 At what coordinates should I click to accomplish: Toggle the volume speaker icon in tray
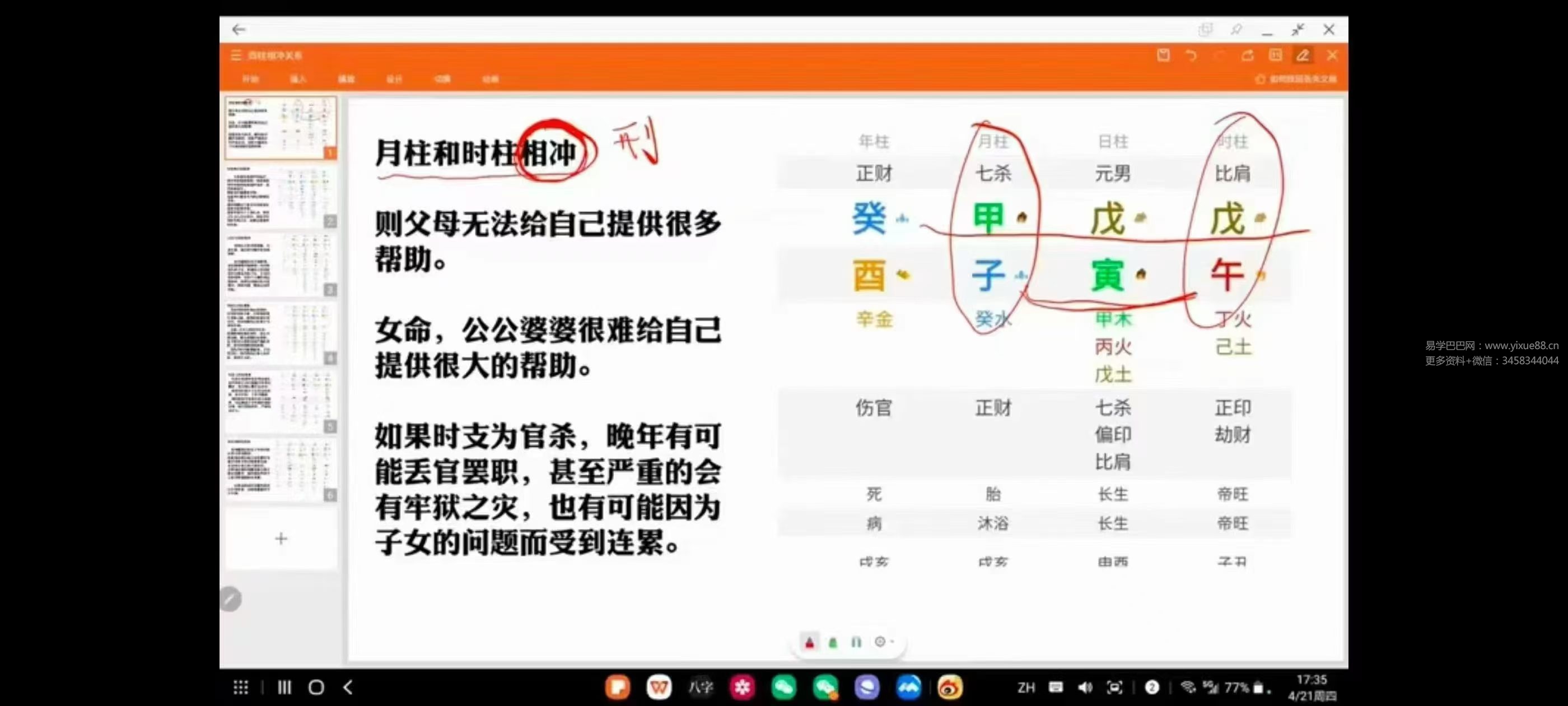coord(1085,687)
